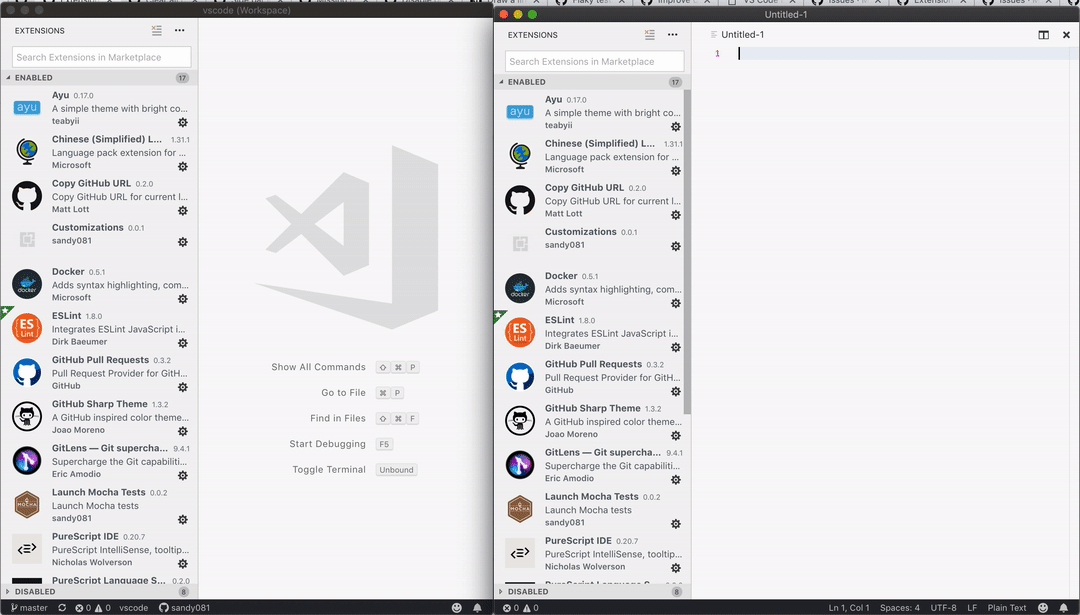
Task: Clear extensions search results in Untitled-1 window
Action: (x=650, y=34)
